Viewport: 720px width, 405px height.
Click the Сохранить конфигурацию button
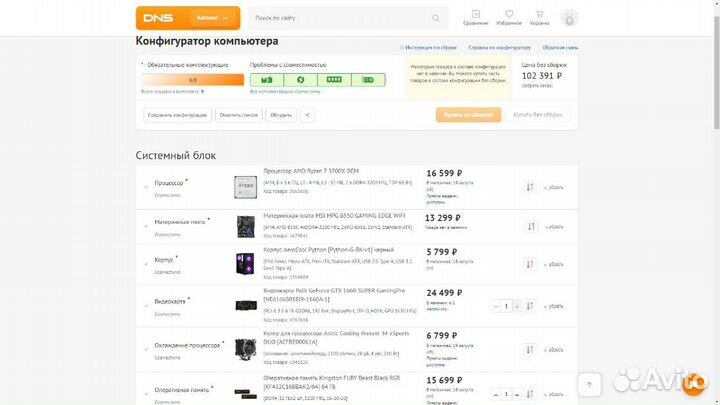(x=177, y=115)
